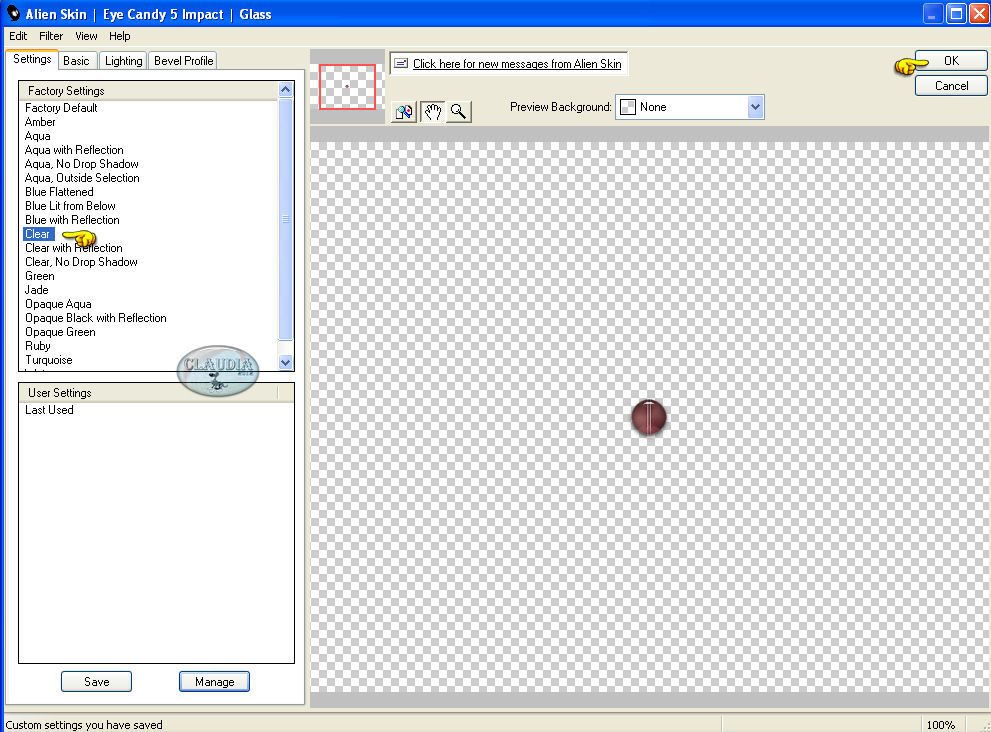Viewport: 991px width, 732px height.
Task: Select the Last Used user setting
Action: coord(49,410)
